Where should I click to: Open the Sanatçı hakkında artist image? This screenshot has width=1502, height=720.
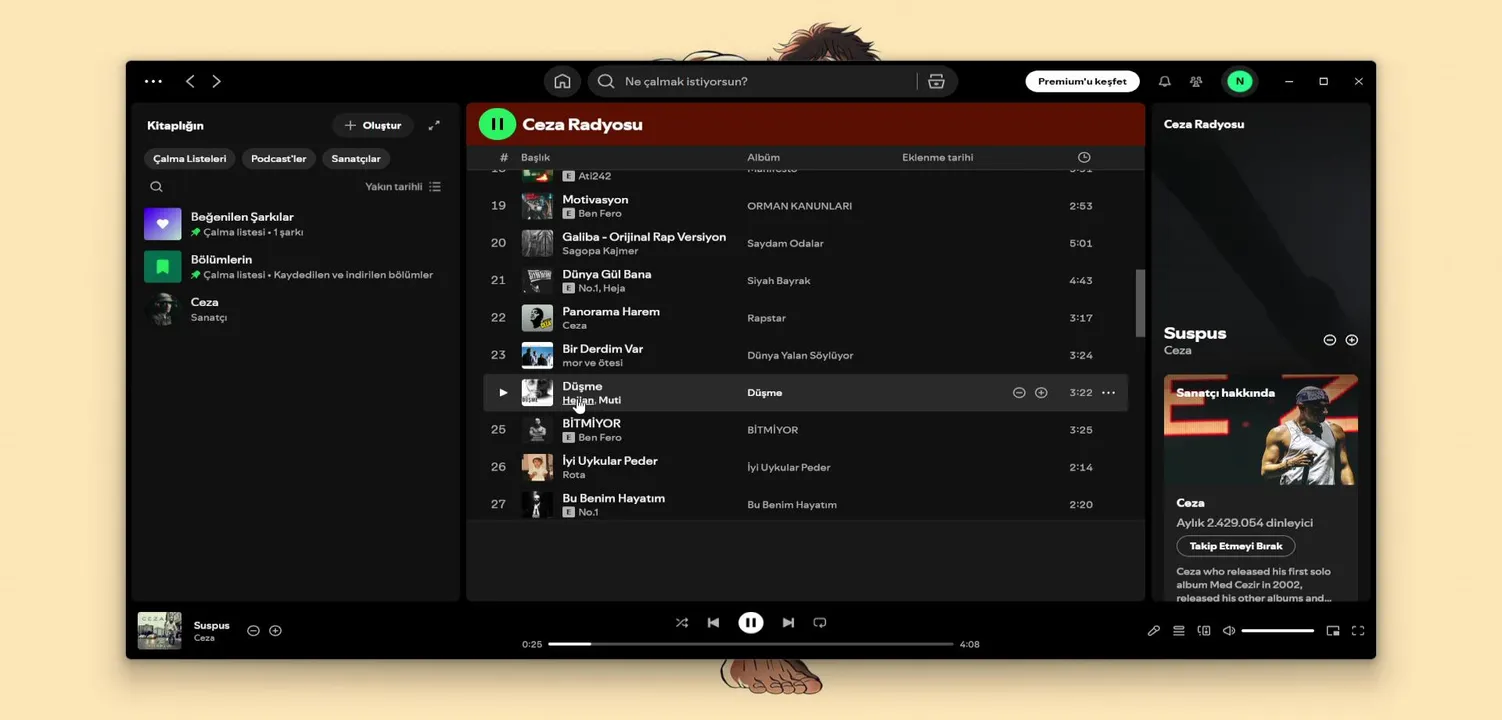[x=1261, y=430]
